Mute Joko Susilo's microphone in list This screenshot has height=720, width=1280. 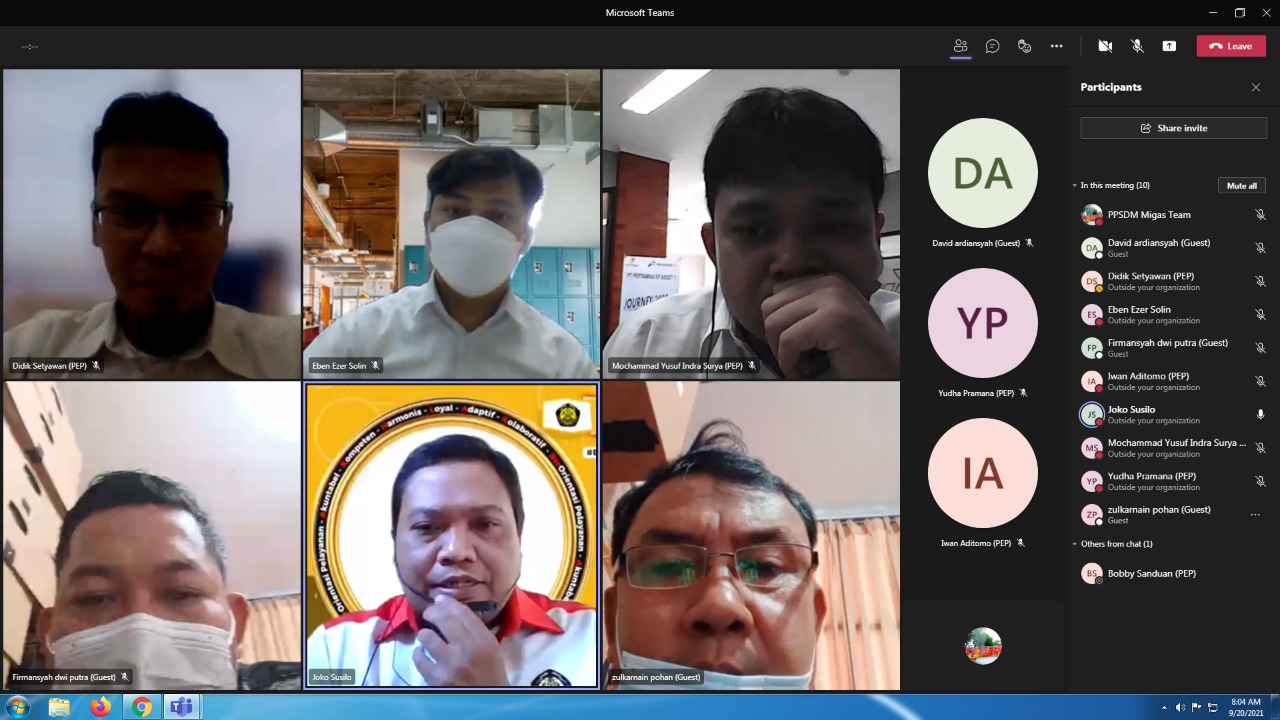click(x=1260, y=414)
